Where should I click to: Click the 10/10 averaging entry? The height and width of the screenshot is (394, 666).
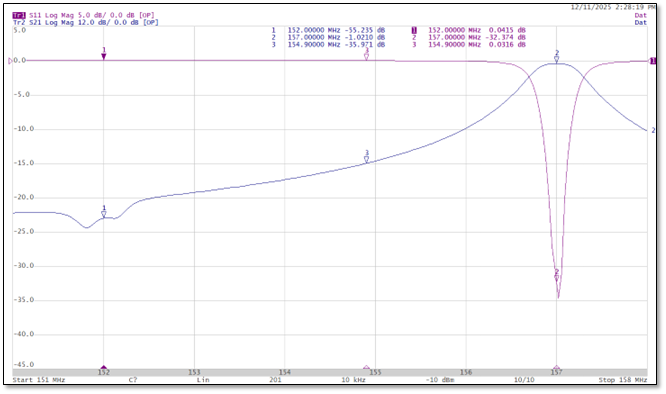click(524, 380)
